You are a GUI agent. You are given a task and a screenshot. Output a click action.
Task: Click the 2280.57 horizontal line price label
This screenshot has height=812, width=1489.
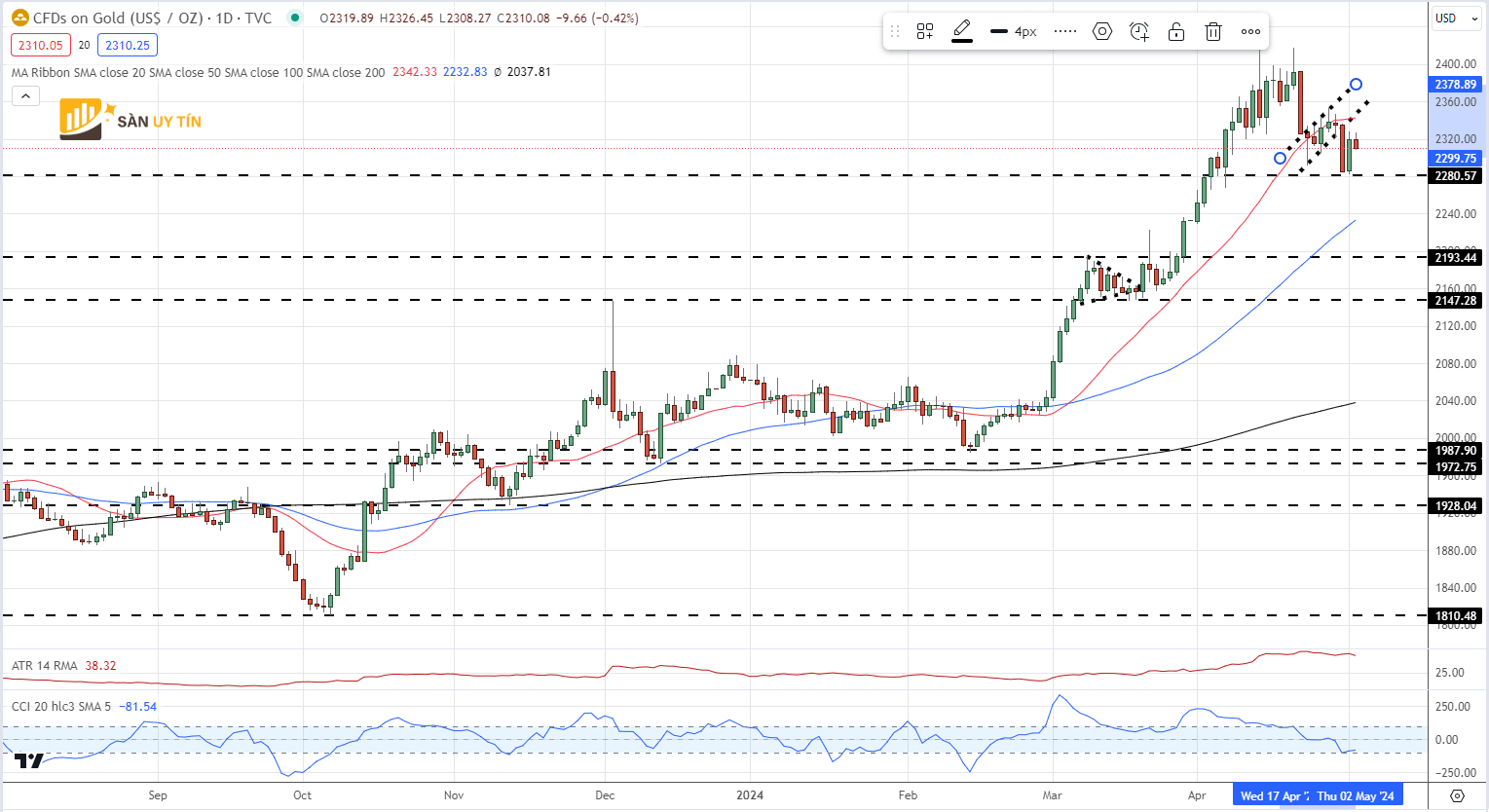click(1456, 176)
